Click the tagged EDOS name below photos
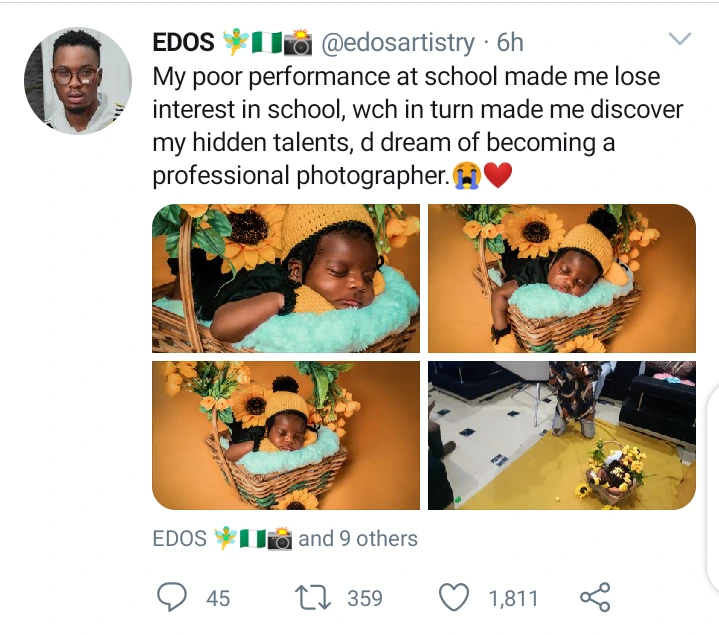Image resolution: width=719 pixels, height=635 pixels. point(180,538)
